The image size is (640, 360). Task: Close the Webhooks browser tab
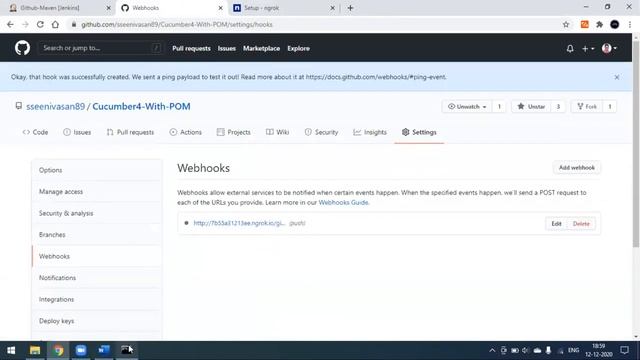click(220, 8)
